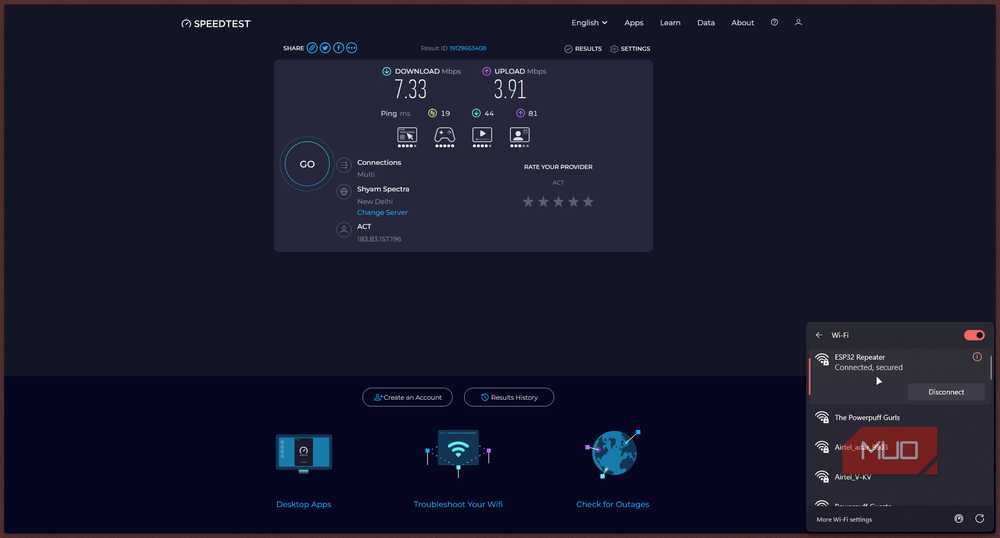Open Results History button
This screenshot has height=538, width=1000.
point(509,397)
